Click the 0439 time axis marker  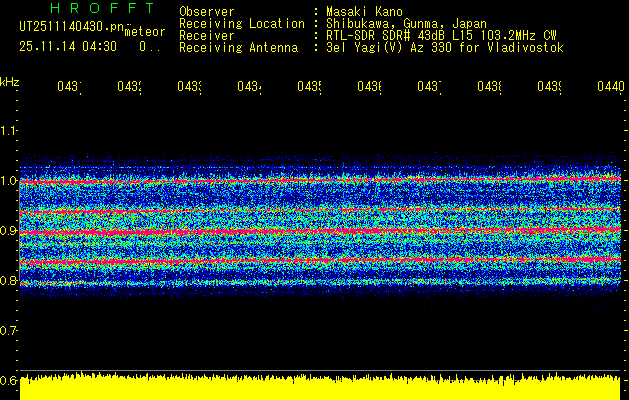549,86
